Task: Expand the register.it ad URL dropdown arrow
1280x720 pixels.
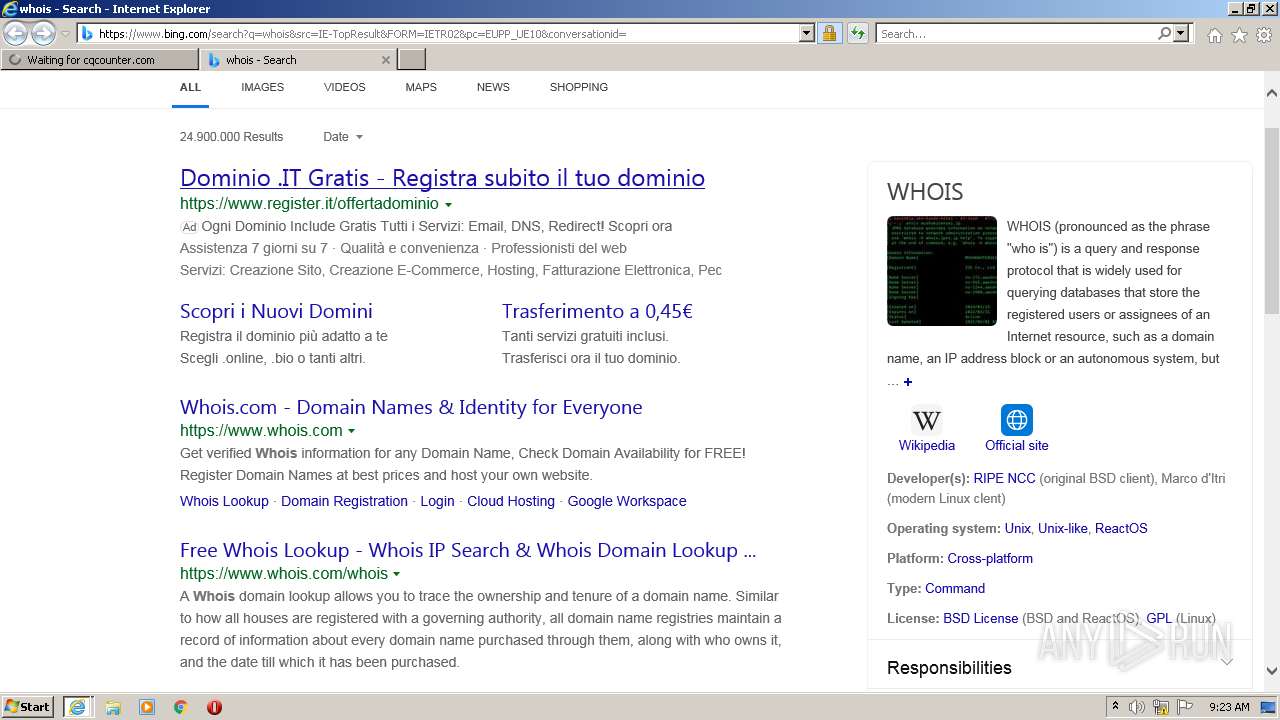Action: point(448,204)
